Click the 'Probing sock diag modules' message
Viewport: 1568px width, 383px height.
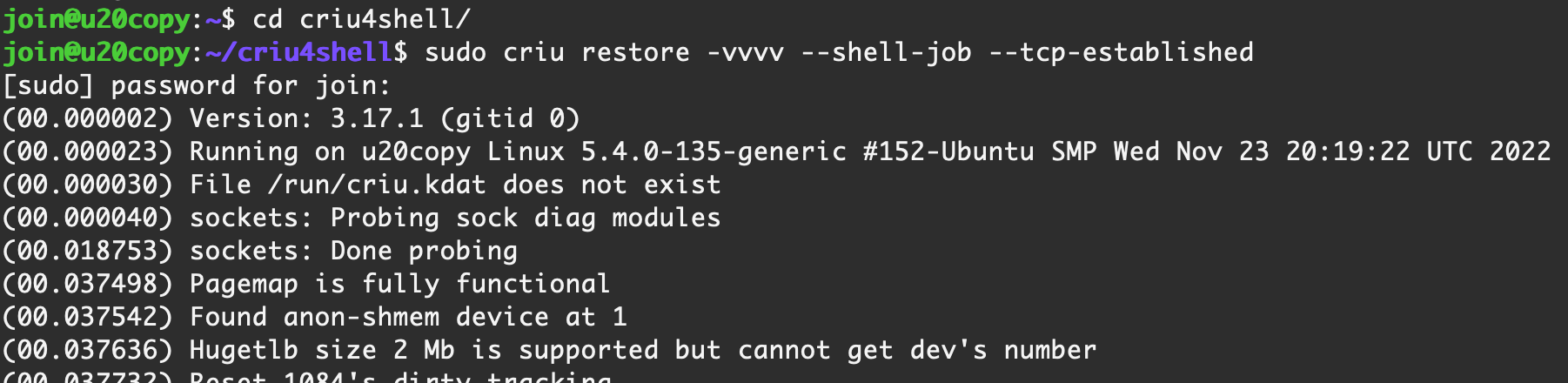(x=526, y=218)
